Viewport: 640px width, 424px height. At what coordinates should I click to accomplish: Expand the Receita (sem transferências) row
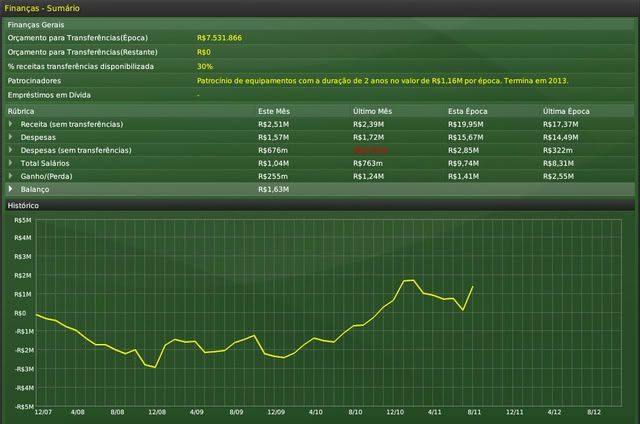(11, 124)
